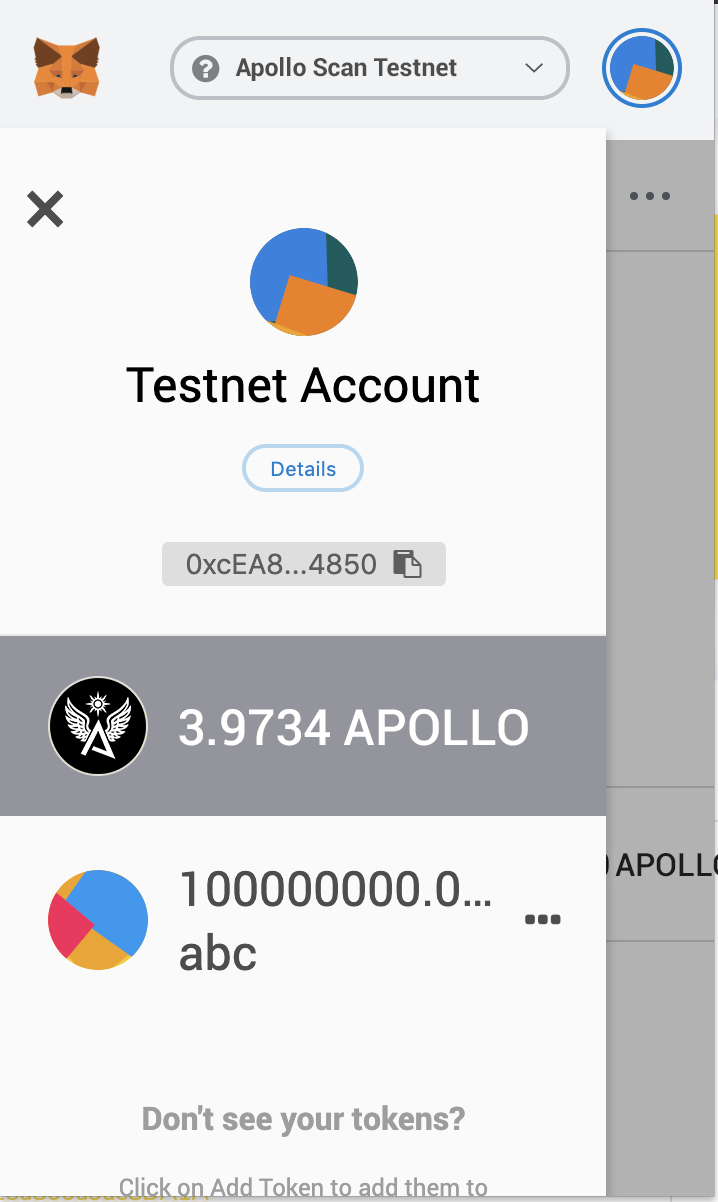The image size is (718, 1202).
Task: Click the abc token pie-chart icon
Action: (x=98, y=920)
